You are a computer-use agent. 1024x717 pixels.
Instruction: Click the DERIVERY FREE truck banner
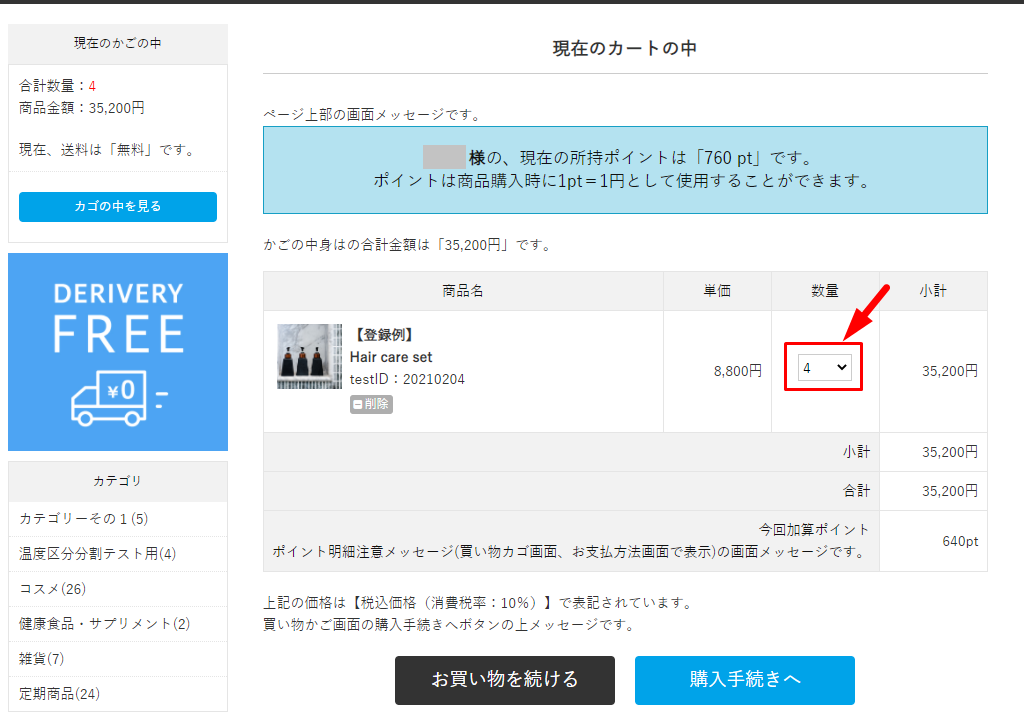[118, 351]
